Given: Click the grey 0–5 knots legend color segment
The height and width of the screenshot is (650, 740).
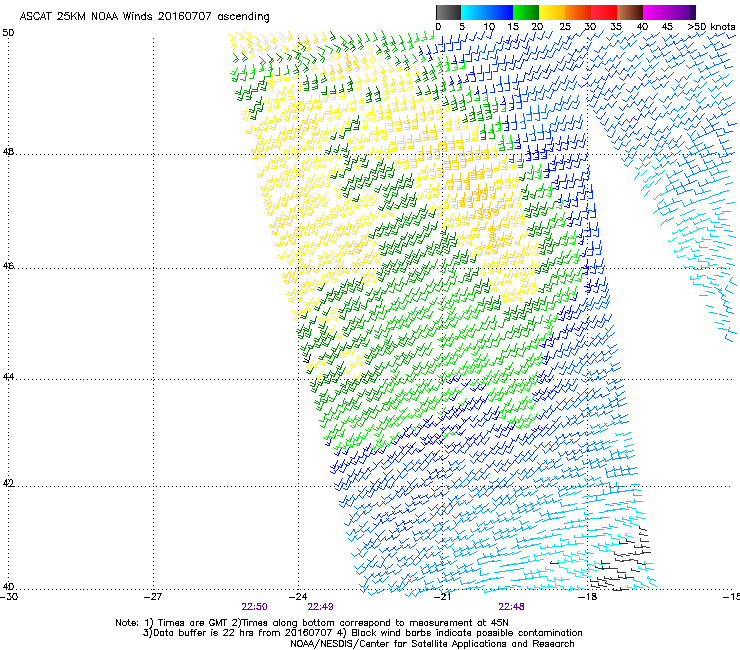Looking at the screenshot, I should point(448,12).
